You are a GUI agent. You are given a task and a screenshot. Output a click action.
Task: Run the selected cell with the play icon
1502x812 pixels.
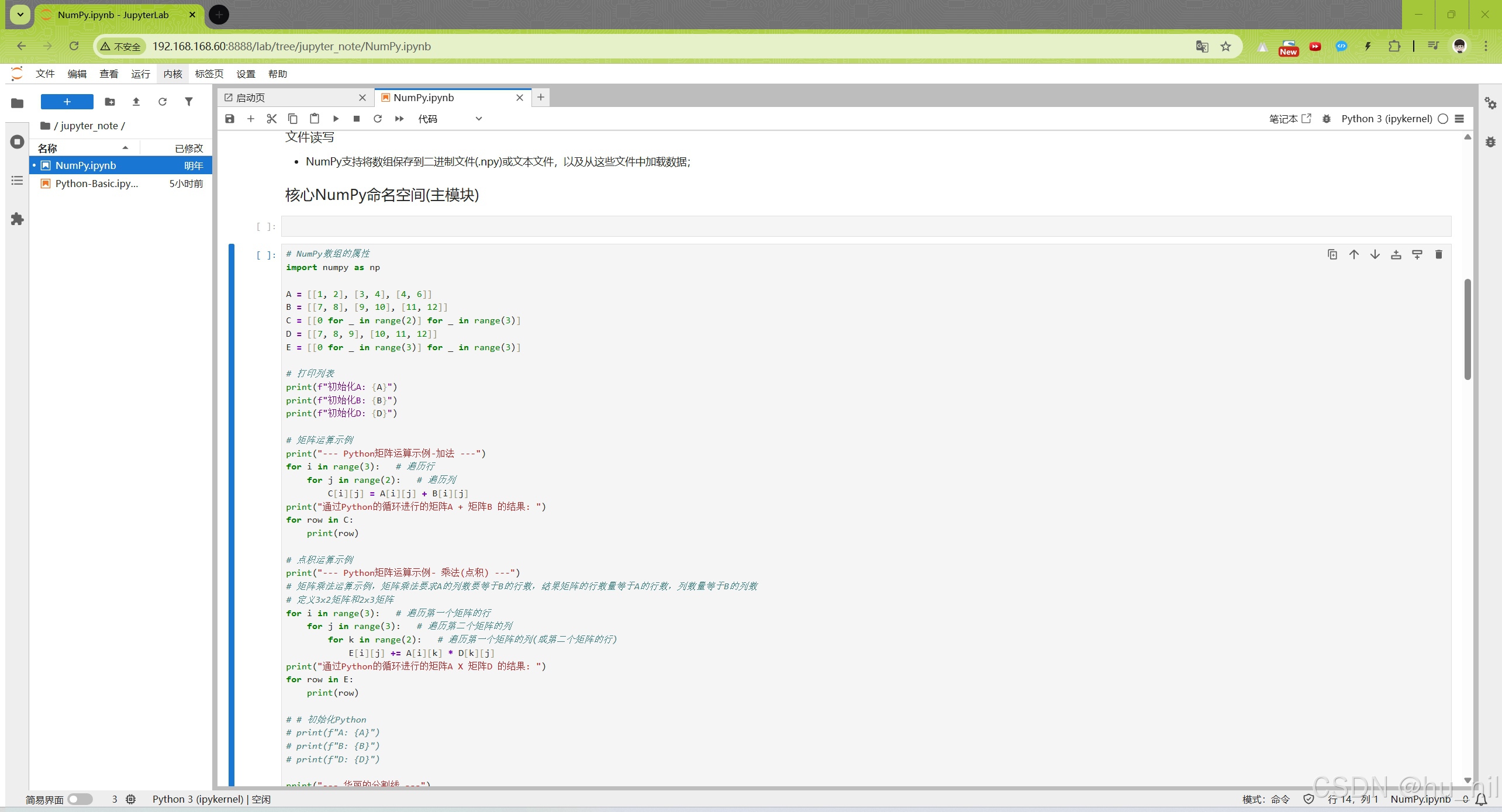[336, 119]
